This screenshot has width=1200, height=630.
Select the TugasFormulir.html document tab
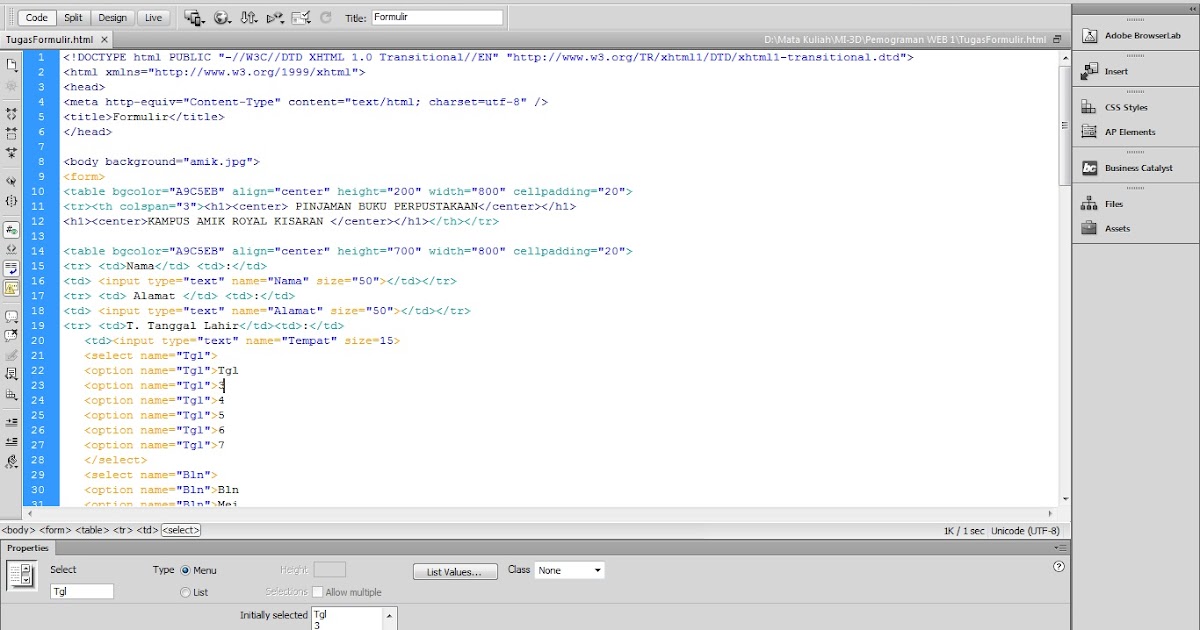(x=50, y=40)
